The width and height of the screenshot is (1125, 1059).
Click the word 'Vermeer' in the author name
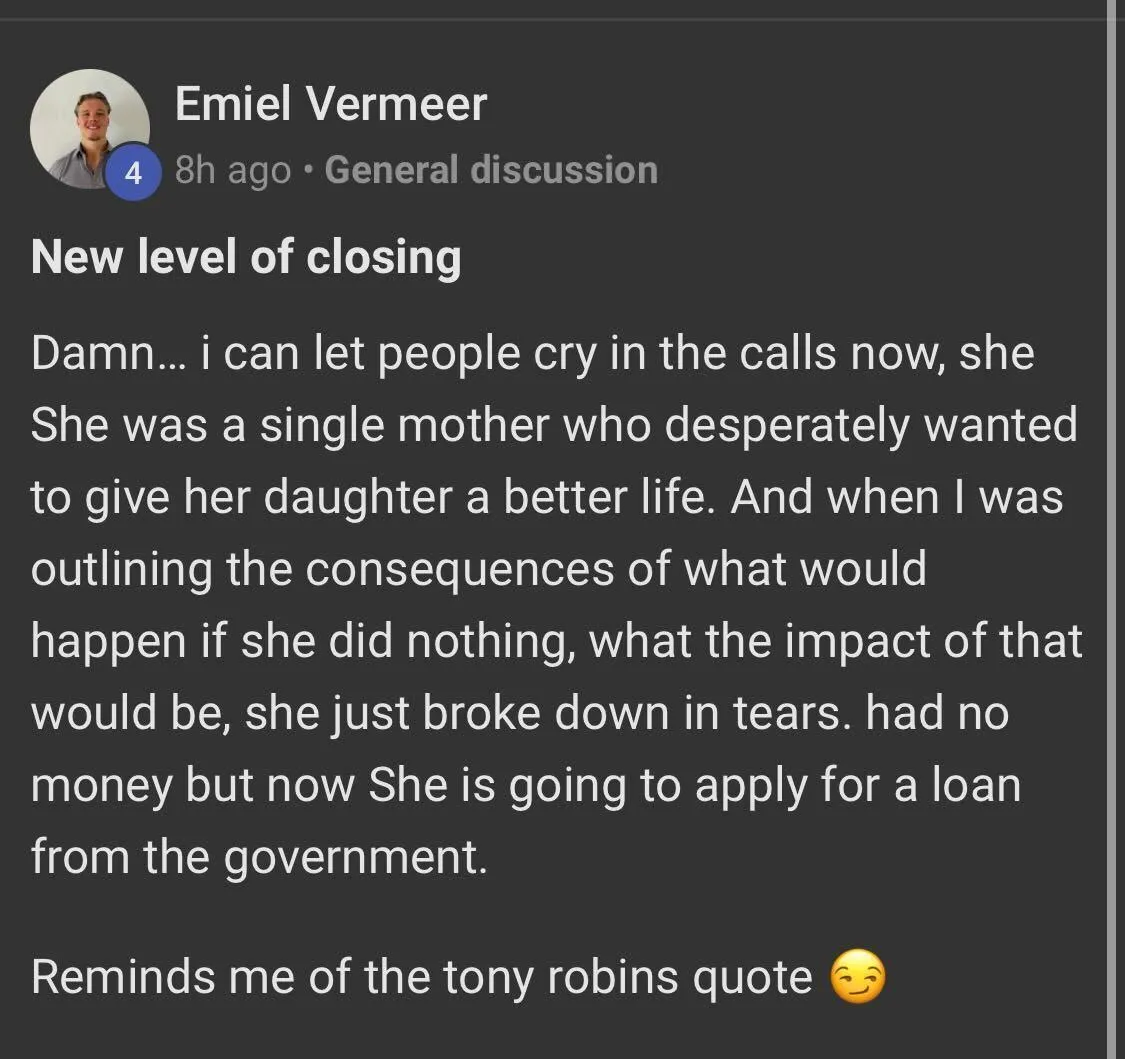(x=397, y=104)
